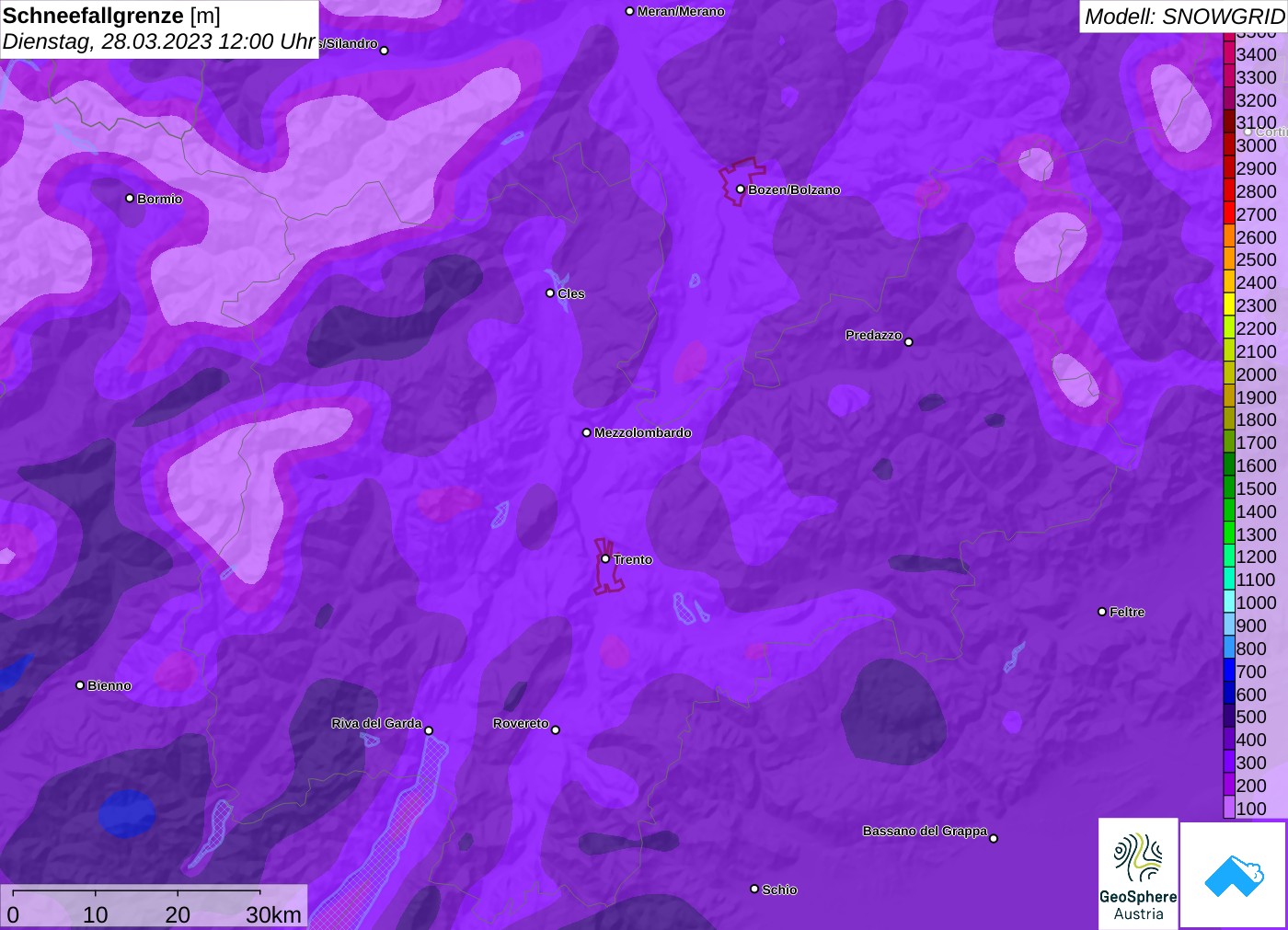Select the Bozen/Bolzano city marker dot
This screenshot has height=930, width=1288.
pyautogui.click(x=740, y=189)
